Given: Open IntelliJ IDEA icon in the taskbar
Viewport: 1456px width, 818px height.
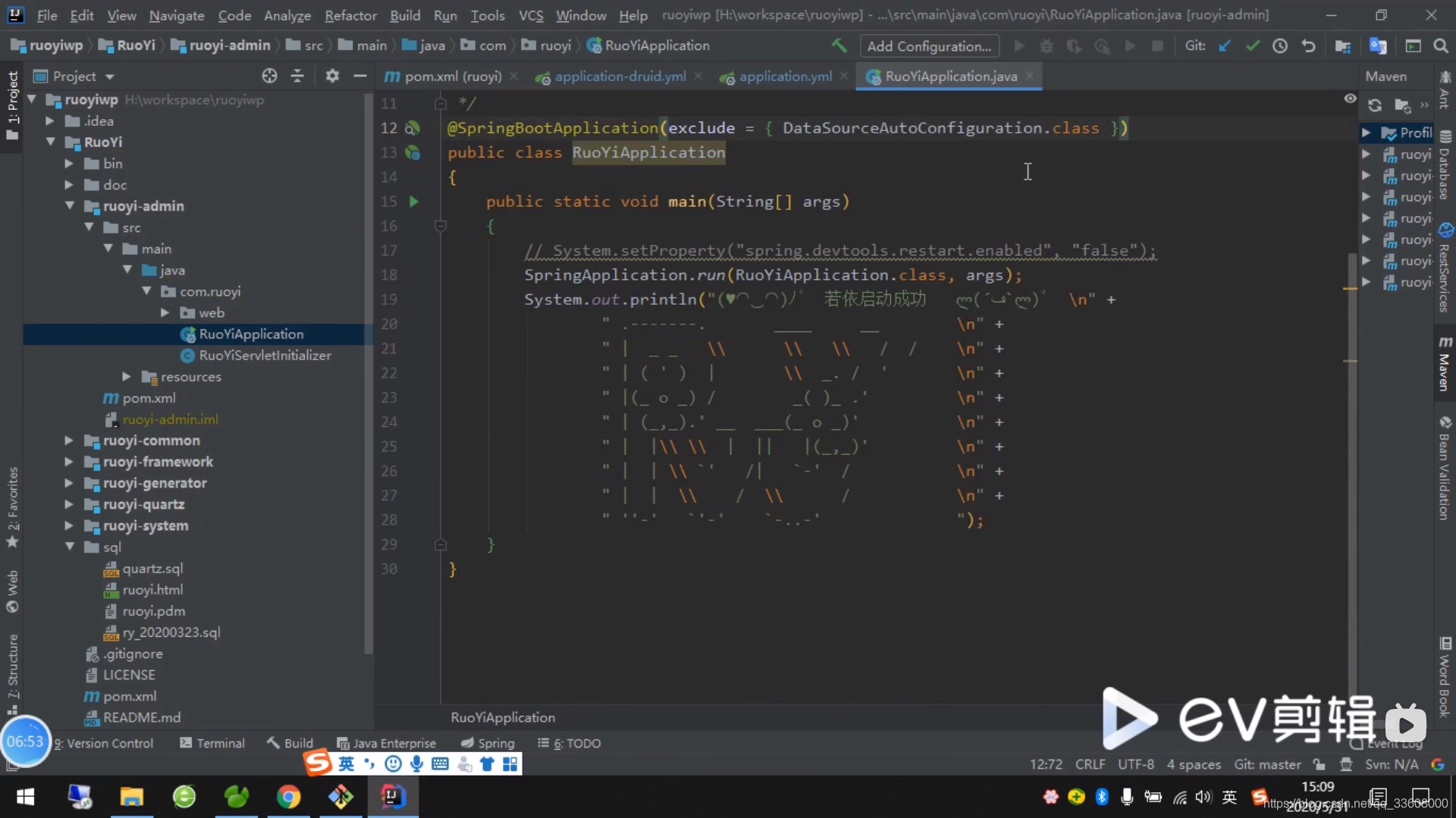Looking at the screenshot, I should click(393, 797).
